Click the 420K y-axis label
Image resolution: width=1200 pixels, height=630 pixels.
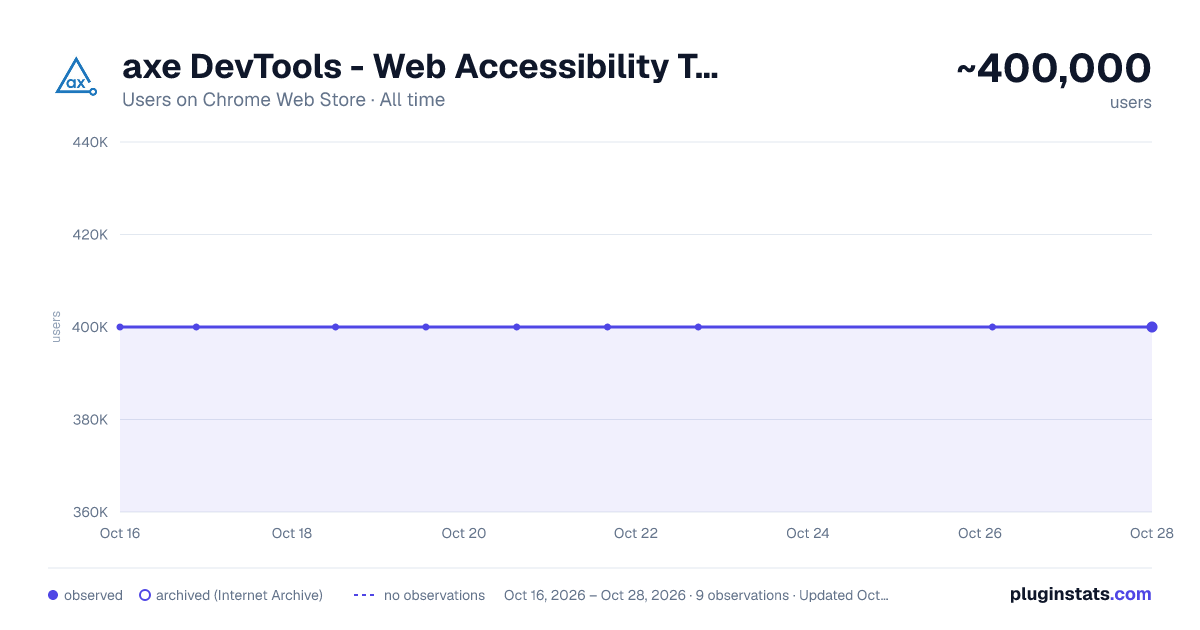pyautogui.click(x=91, y=235)
